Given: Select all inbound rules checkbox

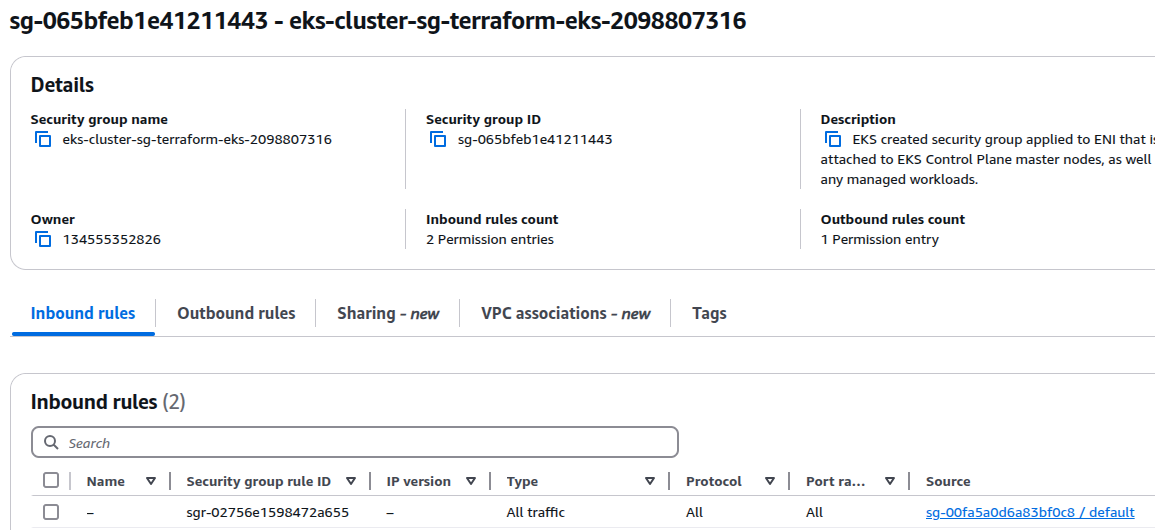Looking at the screenshot, I should coord(51,481).
